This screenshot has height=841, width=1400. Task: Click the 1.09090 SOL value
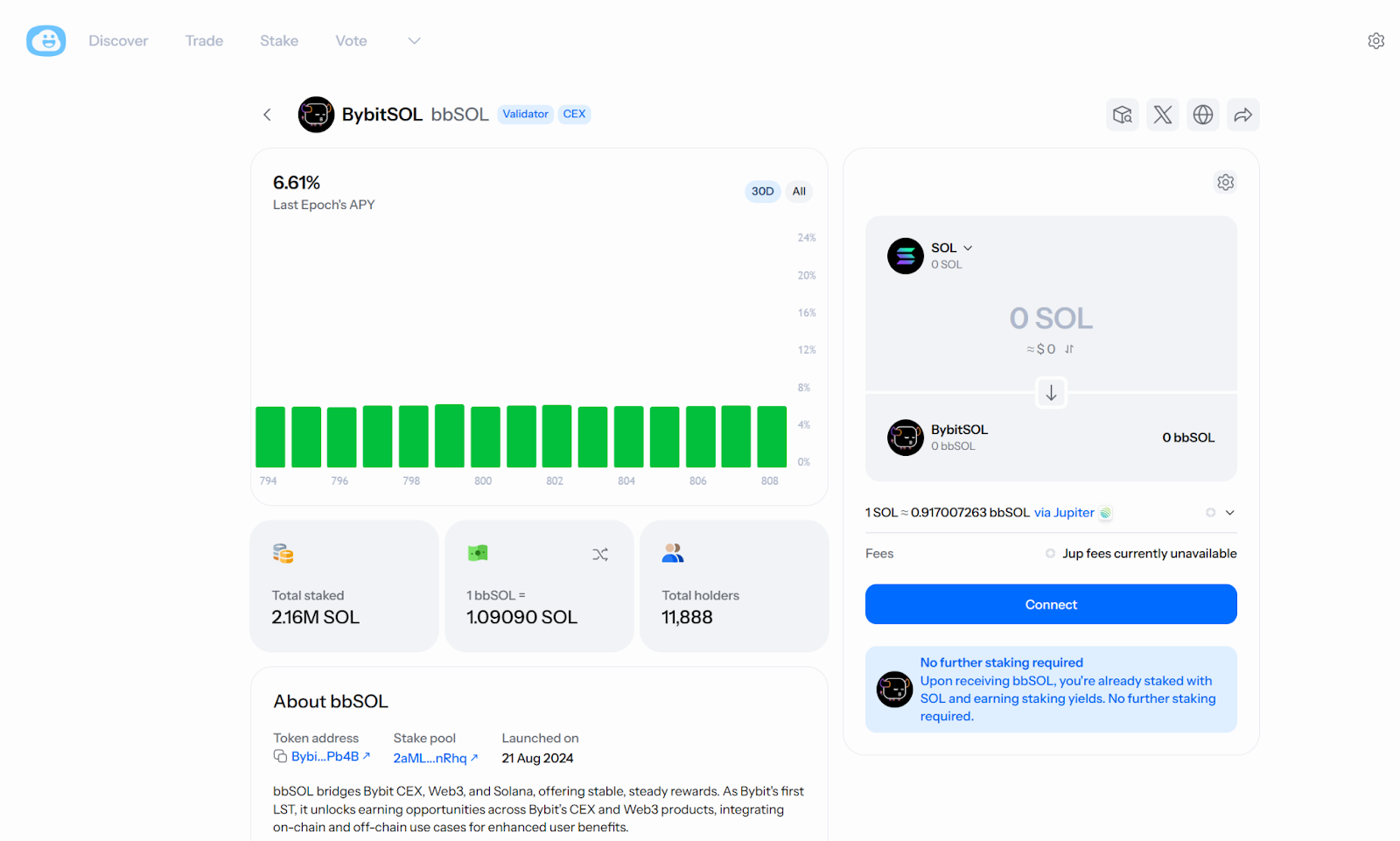tap(522, 617)
